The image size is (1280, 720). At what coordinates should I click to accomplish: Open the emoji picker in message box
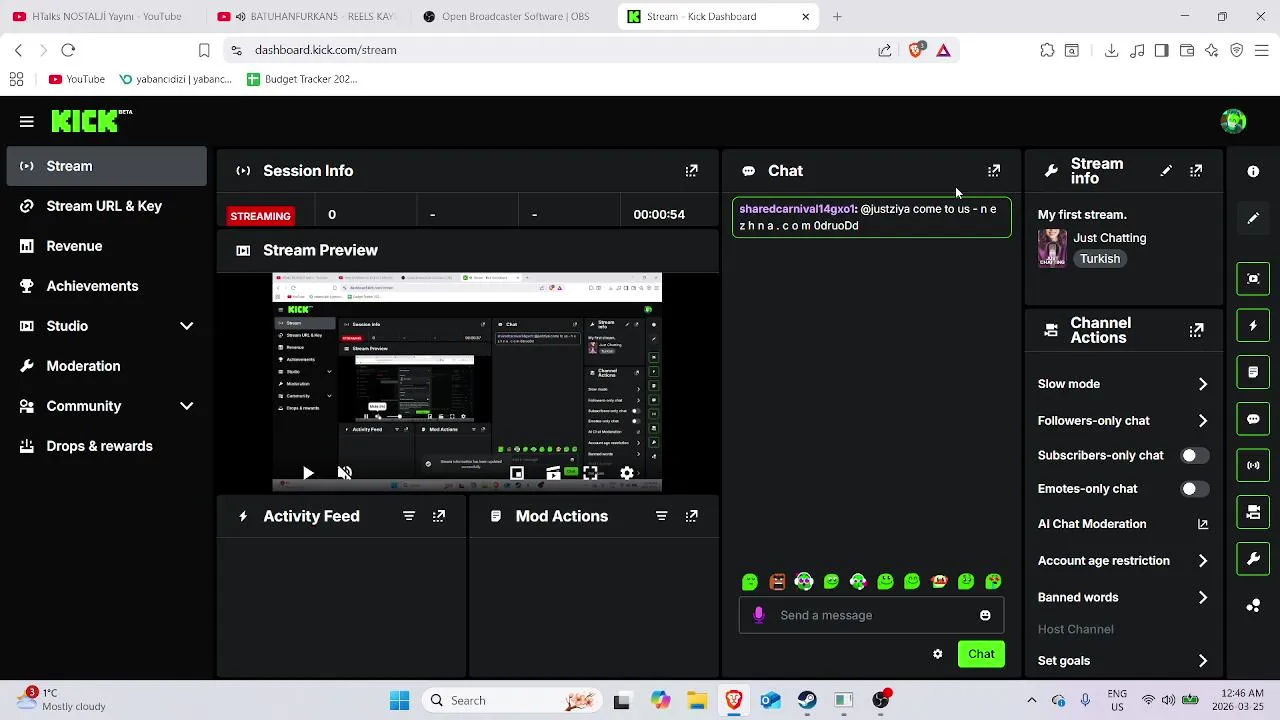point(985,615)
